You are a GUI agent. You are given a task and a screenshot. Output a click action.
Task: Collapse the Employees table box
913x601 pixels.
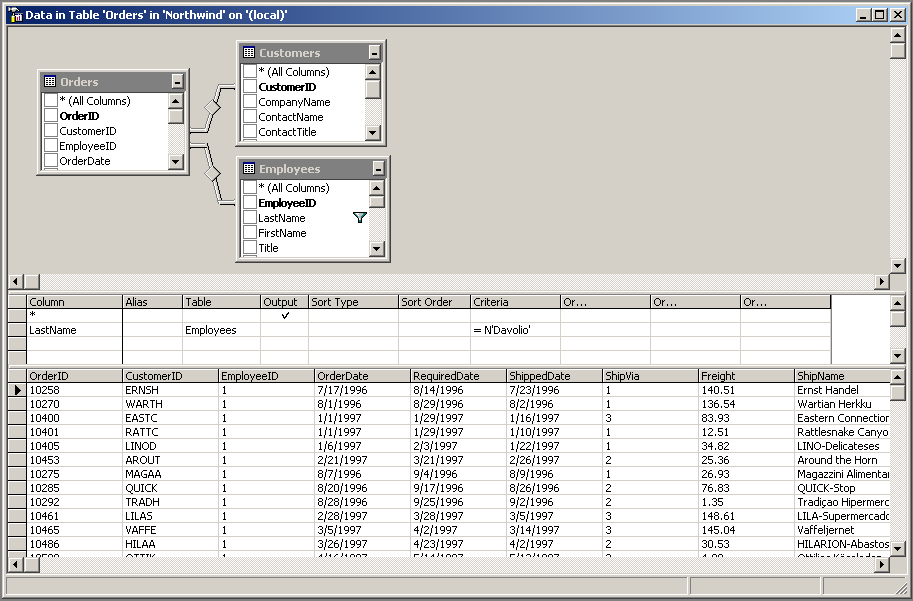click(x=378, y=169)
